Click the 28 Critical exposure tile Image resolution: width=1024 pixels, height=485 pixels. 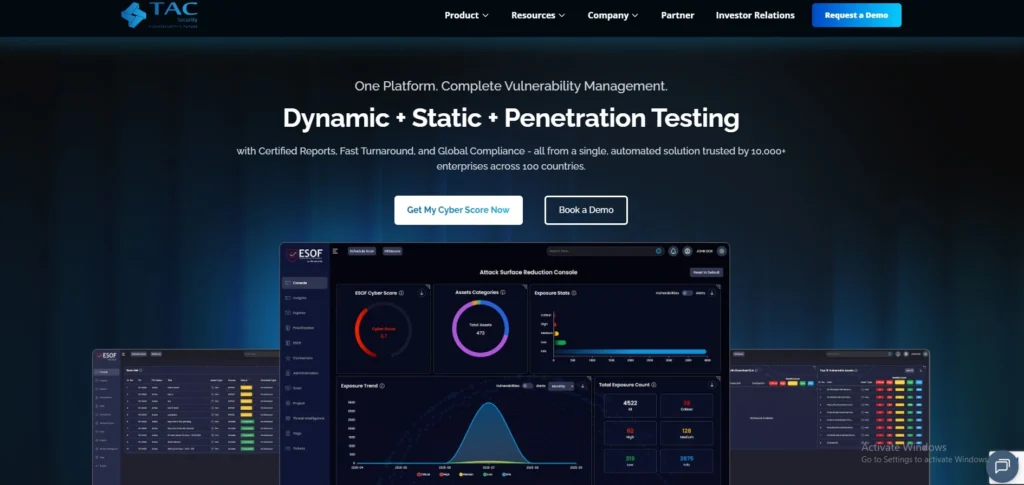click(686, 405)
